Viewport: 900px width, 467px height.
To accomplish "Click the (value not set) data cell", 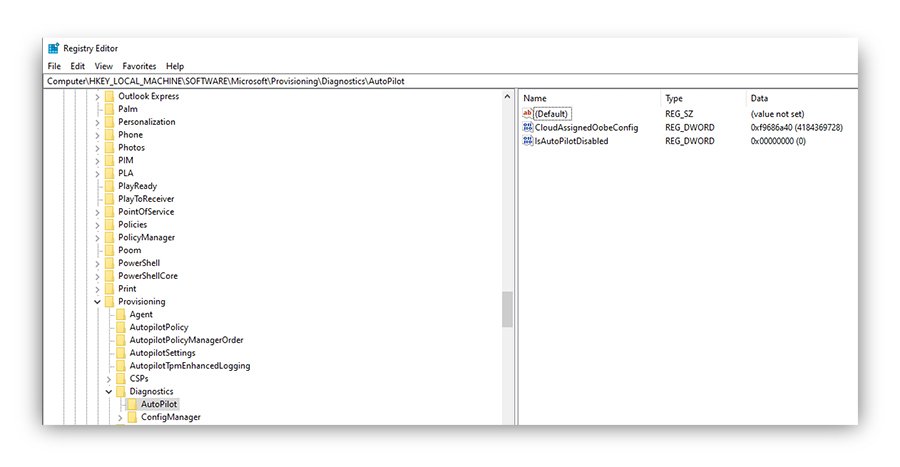I will [x=777, y=114].
